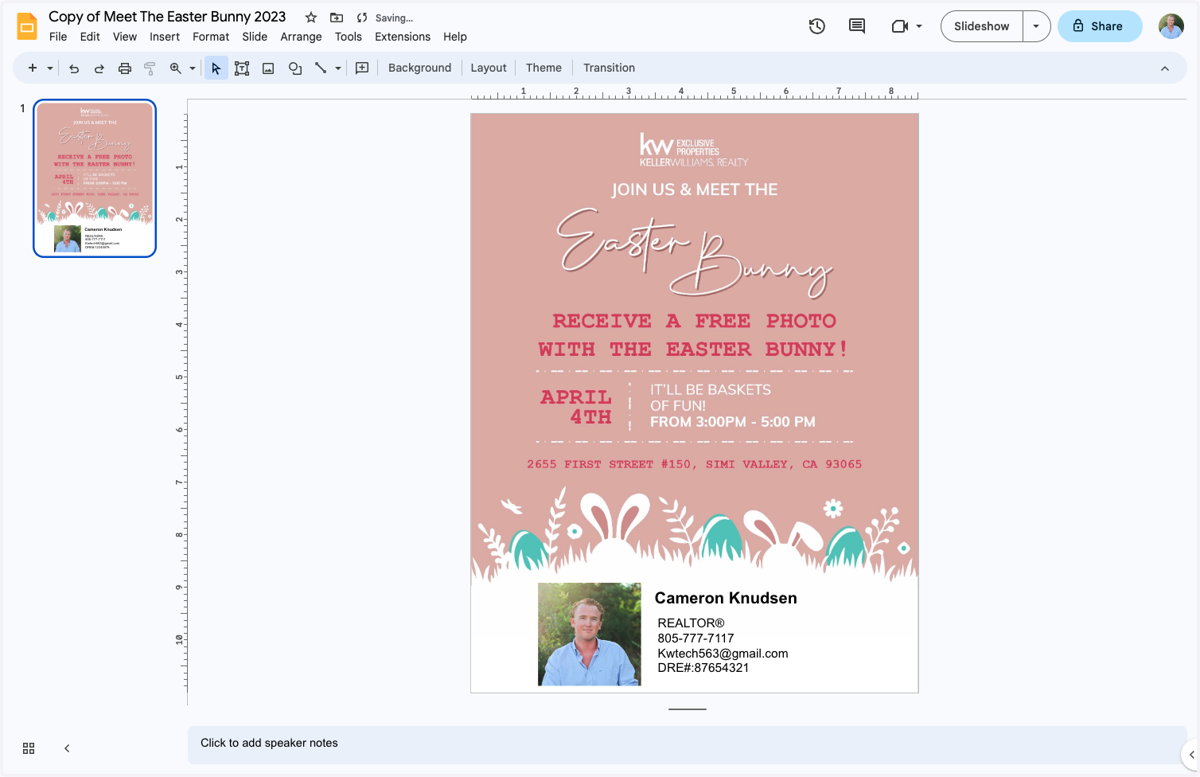Collapse the menus with chevron
The width and height of the screenshot is (1200, 777).
click(x=1165, y=68)
